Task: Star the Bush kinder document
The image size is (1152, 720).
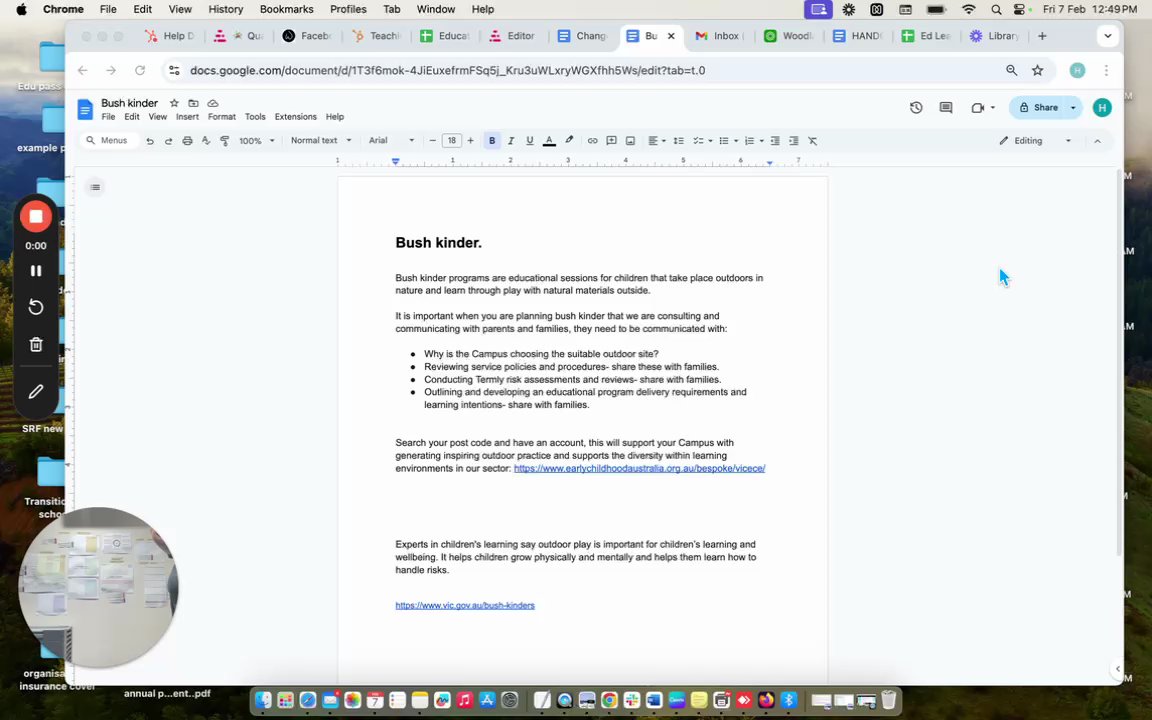Action: (x=174, y=103)
